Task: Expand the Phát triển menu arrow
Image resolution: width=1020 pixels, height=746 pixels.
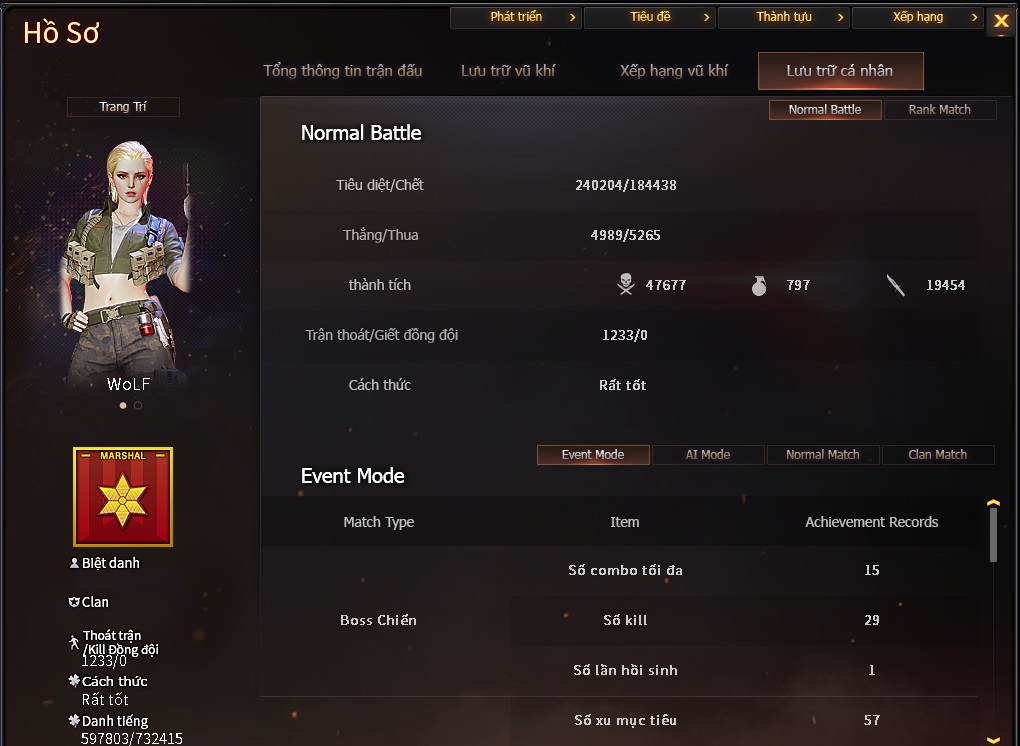Action: [572, 18]
